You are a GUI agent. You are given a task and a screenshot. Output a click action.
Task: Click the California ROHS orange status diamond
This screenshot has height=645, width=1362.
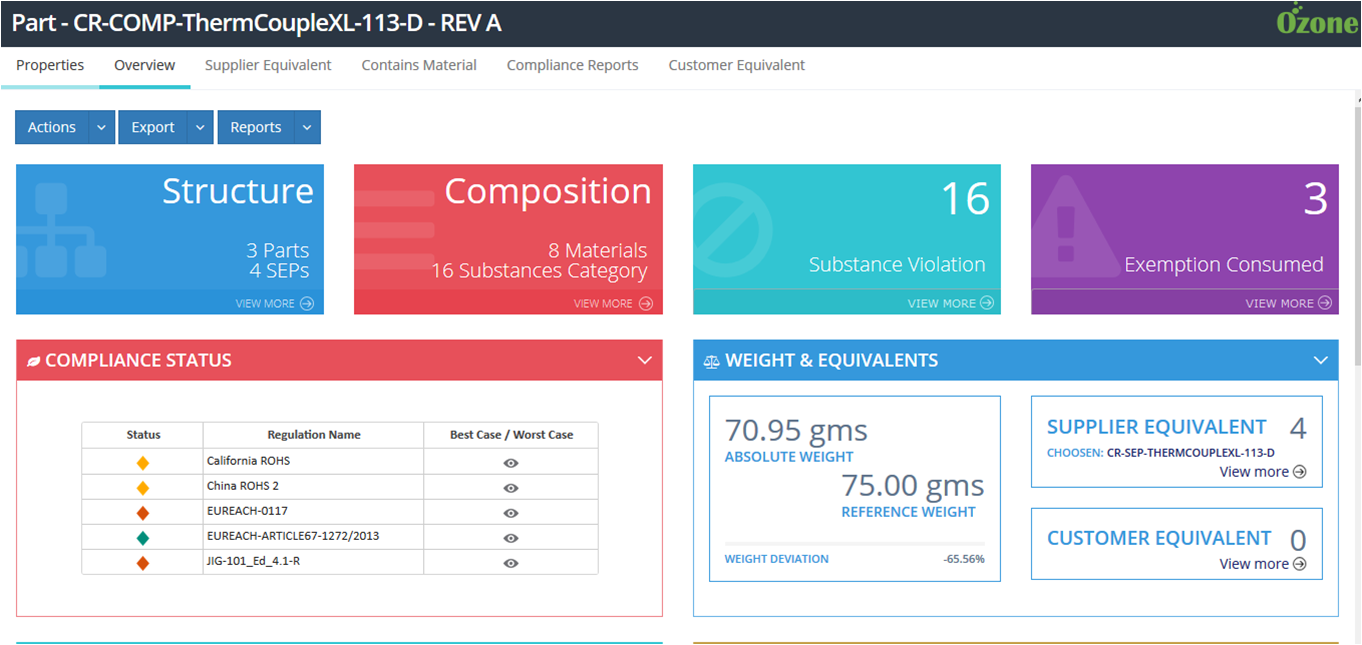pyautogui.click(x=143, y=463)
